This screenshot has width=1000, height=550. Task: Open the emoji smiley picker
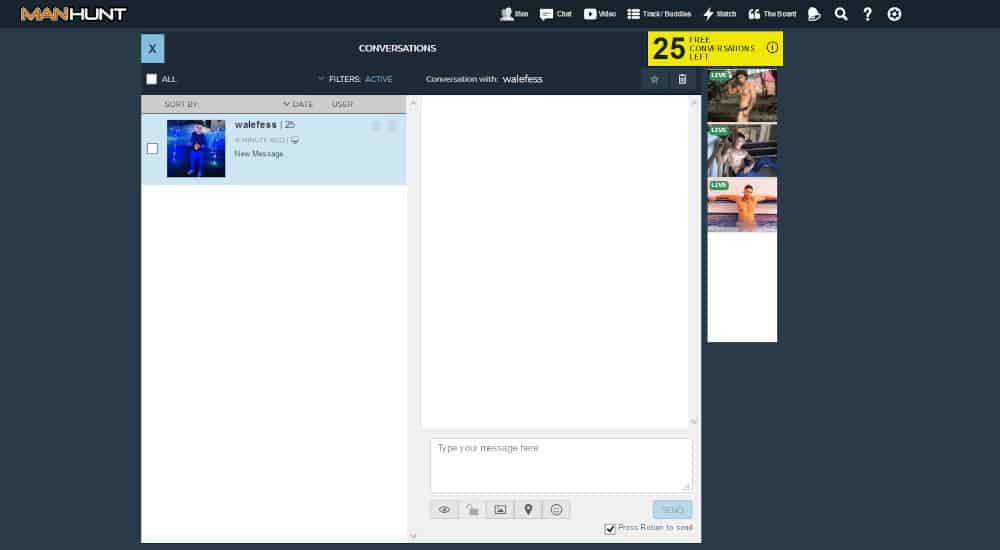pyautogui.click(x=556, y=510)
